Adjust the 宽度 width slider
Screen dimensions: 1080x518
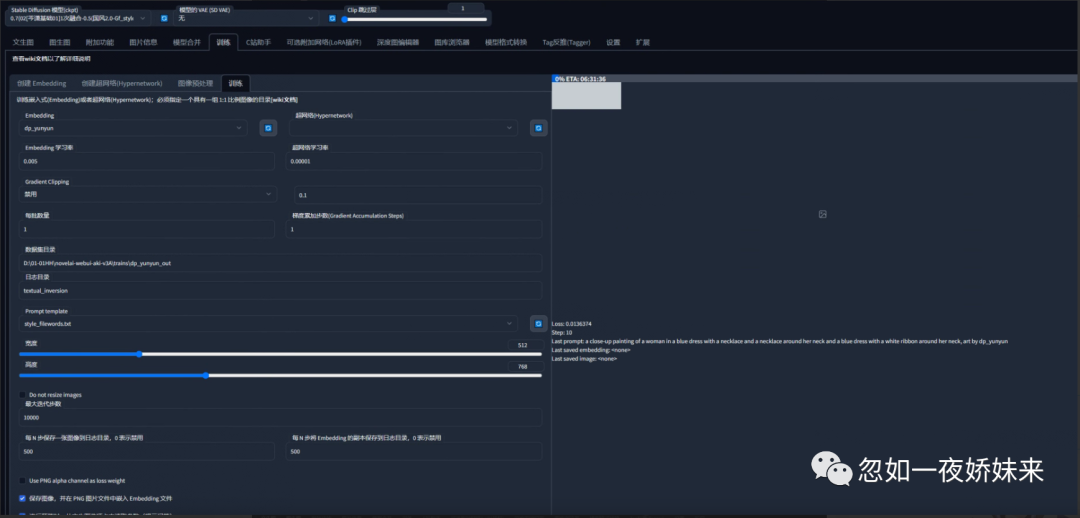[x=280, y=354]
